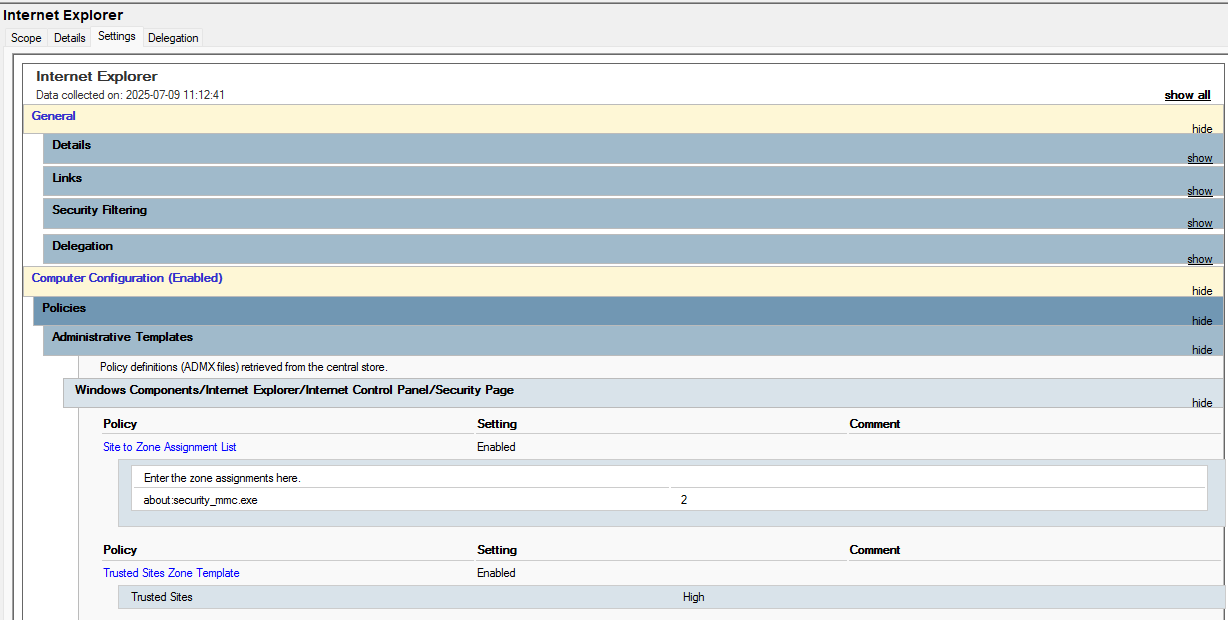Image resolution: width=1228 pixels, height=620 pixels.
Task: Open the Site to Zone Assignment List policy
Action: pyautogui.click(x=170, y=447)
